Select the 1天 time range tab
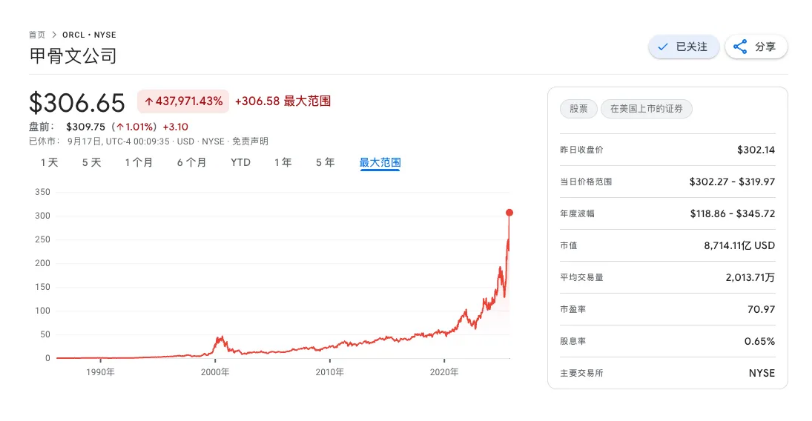 [x=49, y=162]
